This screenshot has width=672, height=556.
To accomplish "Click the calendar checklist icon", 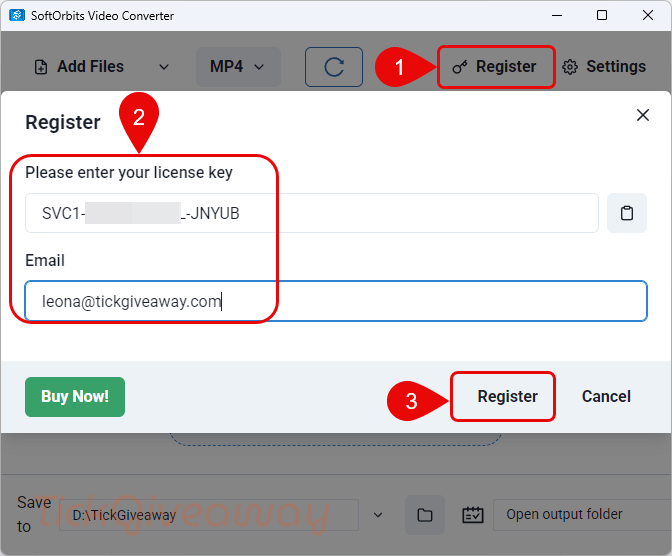I will pyautogui.click(x=473, y=515).
